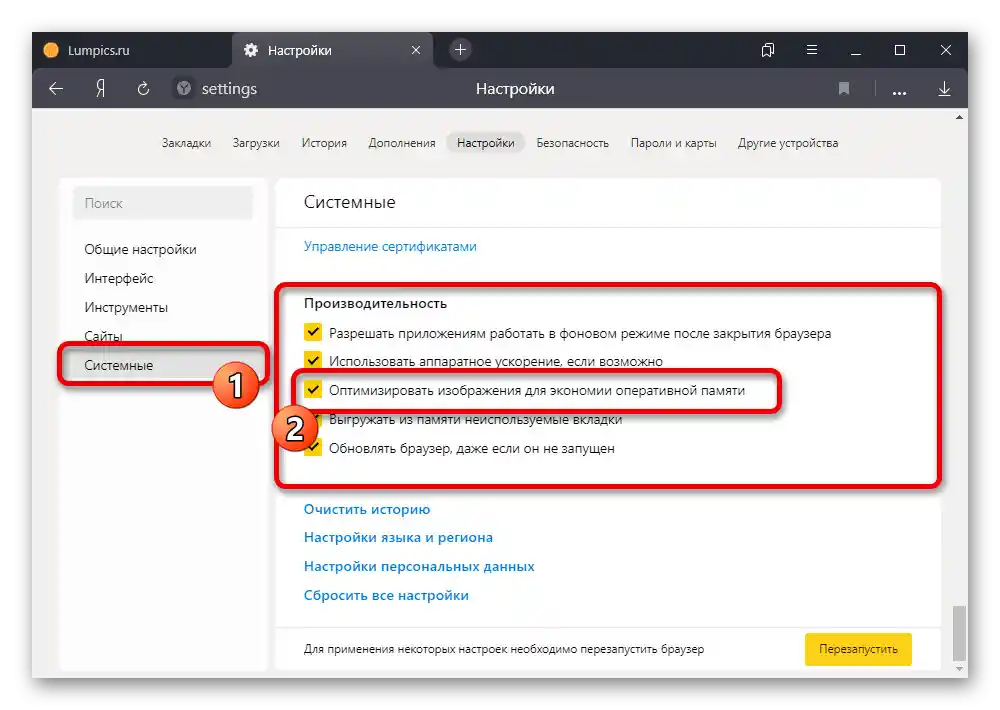
Task: Bookmark this page with bookmark icon
Action: tap(844, 89)
